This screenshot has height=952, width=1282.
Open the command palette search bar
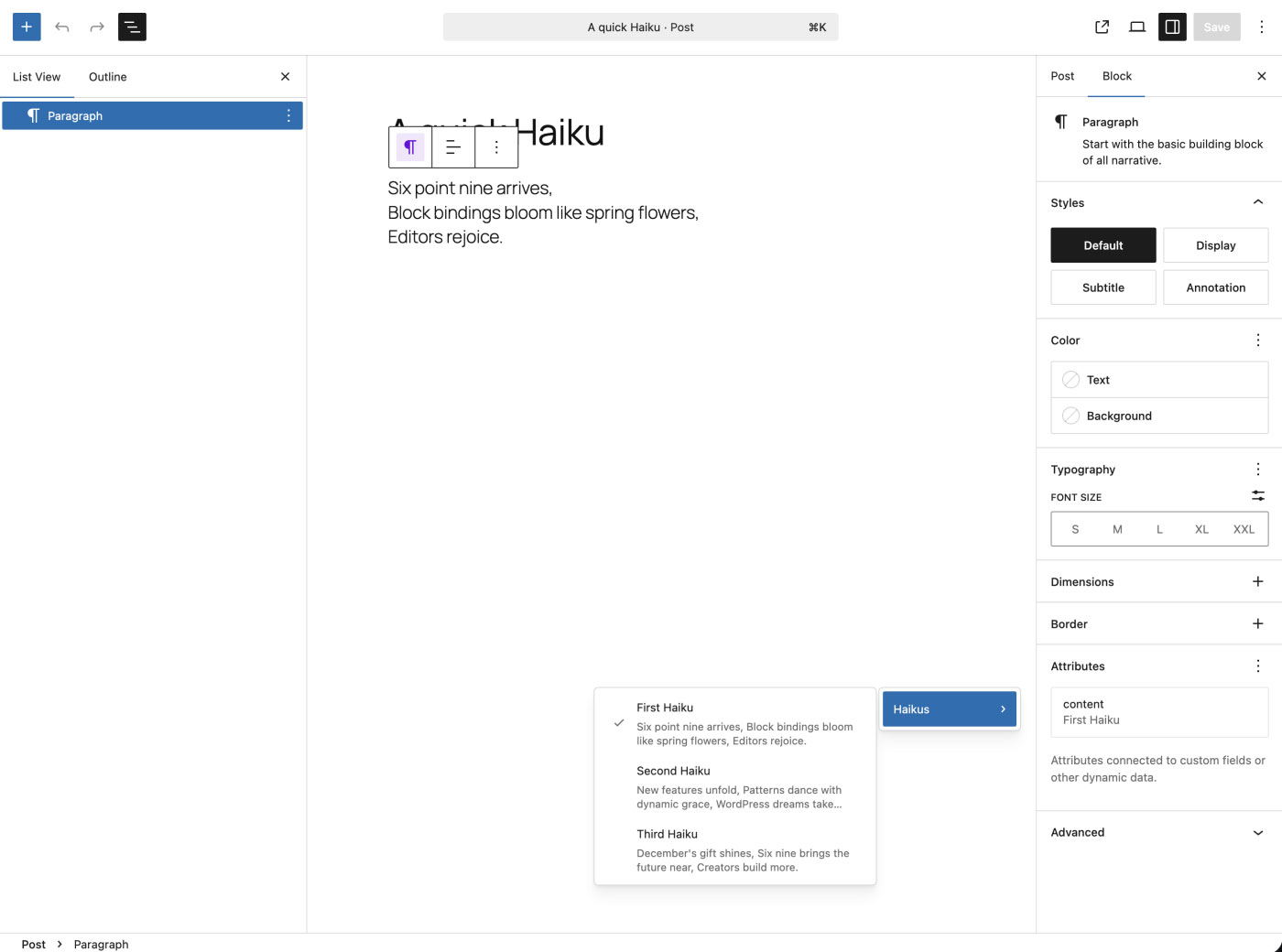tap(641, 27)
